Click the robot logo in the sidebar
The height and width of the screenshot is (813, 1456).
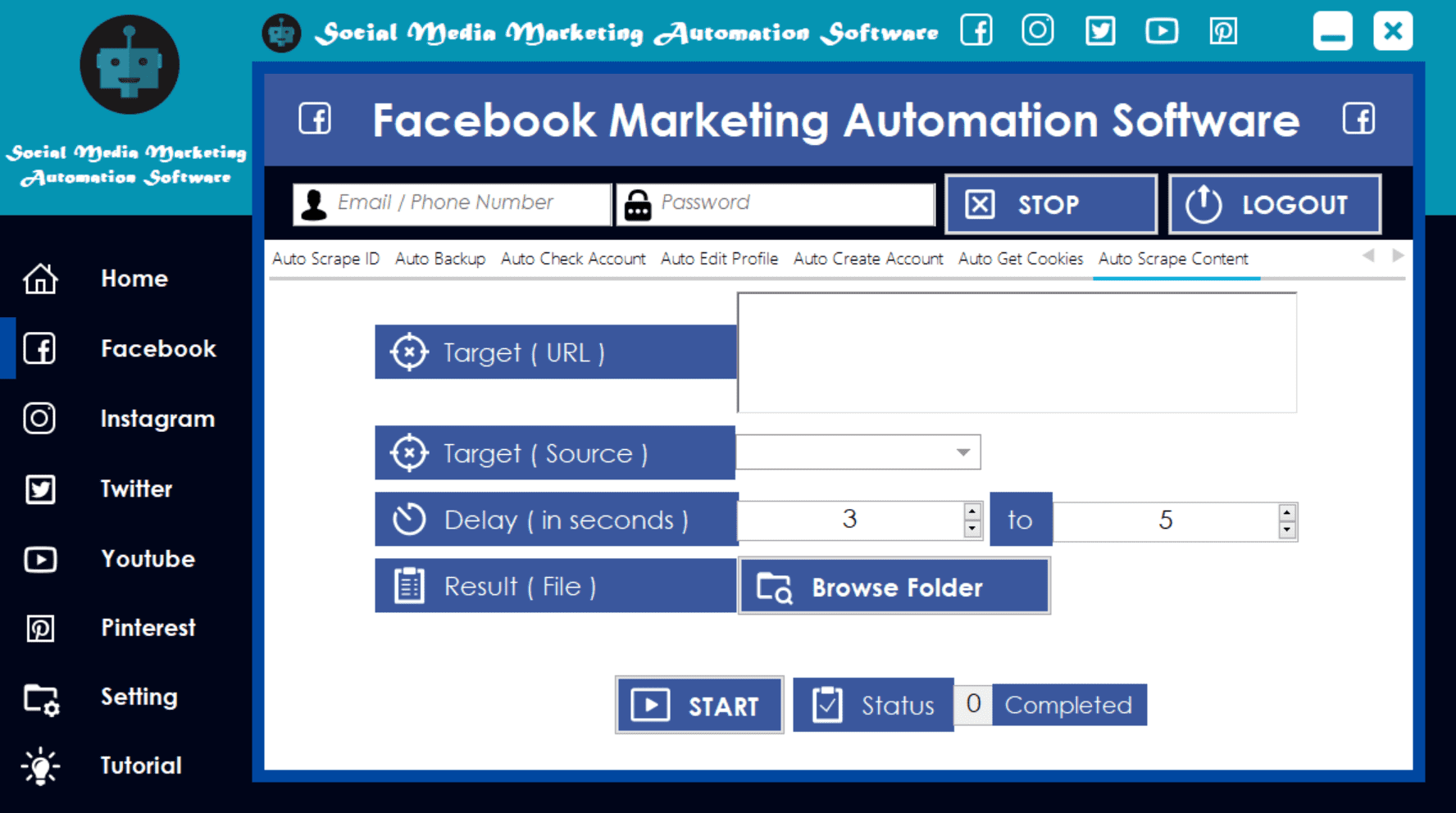pyautogui.click(x=130, y=64)
